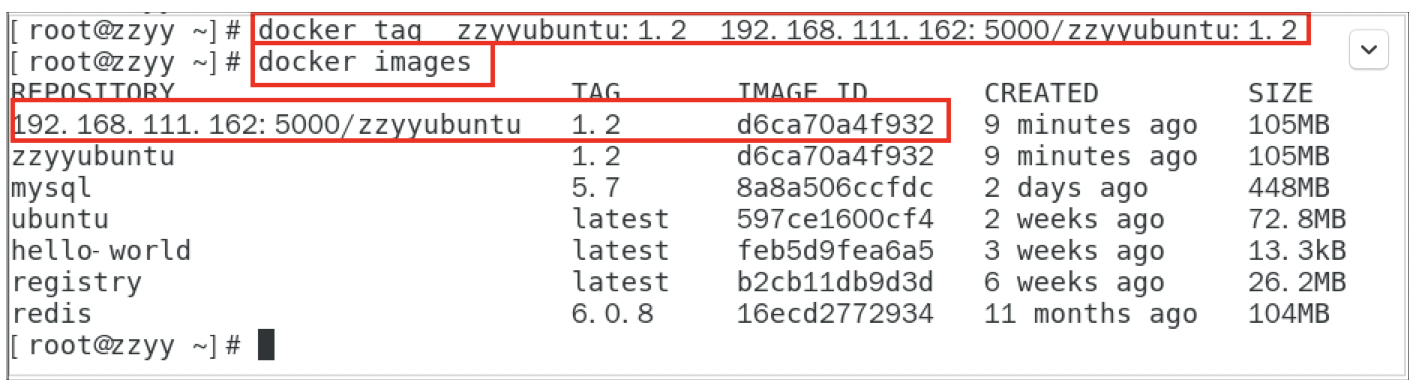This screenshot has width=1416, height=384.
Task: Select the docker images command
Action: click(365, 63)
